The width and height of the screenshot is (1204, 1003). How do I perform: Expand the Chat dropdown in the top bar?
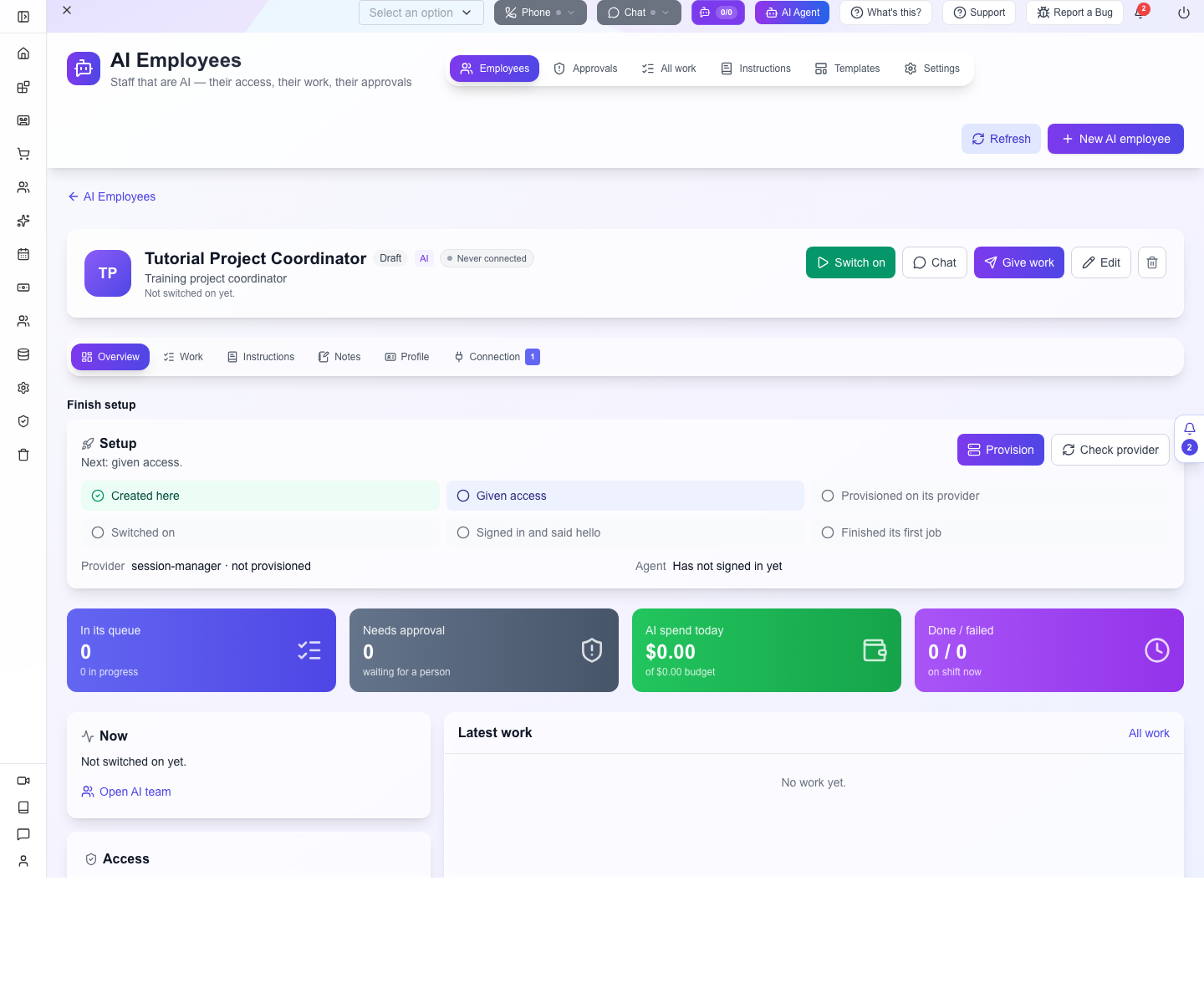(639, 13)
